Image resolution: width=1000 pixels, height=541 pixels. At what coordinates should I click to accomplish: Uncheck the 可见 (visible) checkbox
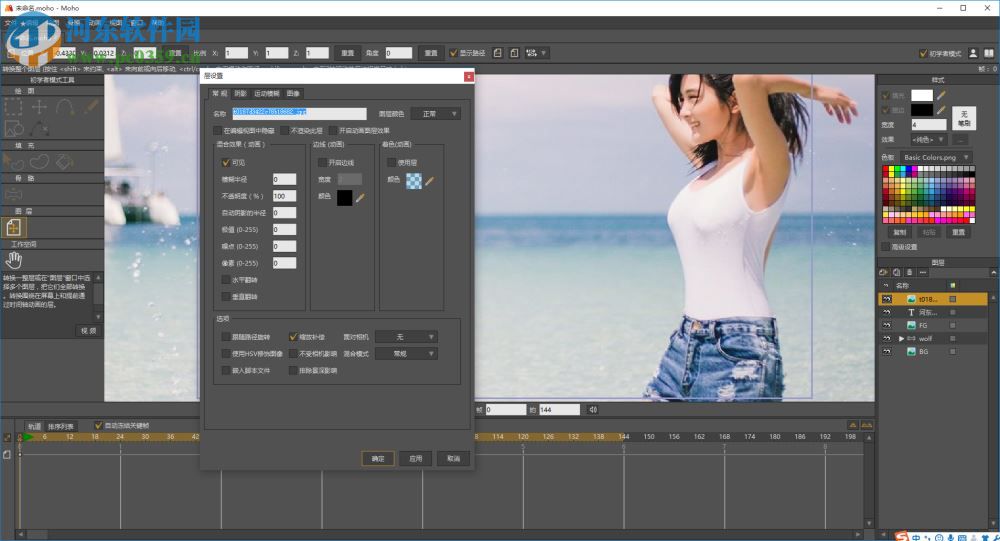coord(226,162)
